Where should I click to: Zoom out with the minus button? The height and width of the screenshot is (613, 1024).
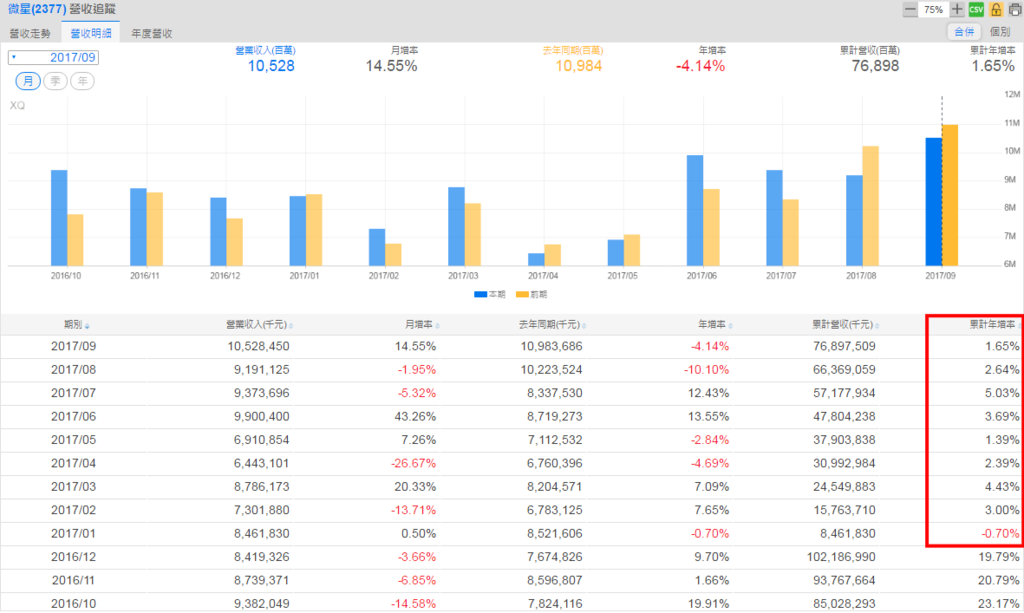(x=910, y=10)
